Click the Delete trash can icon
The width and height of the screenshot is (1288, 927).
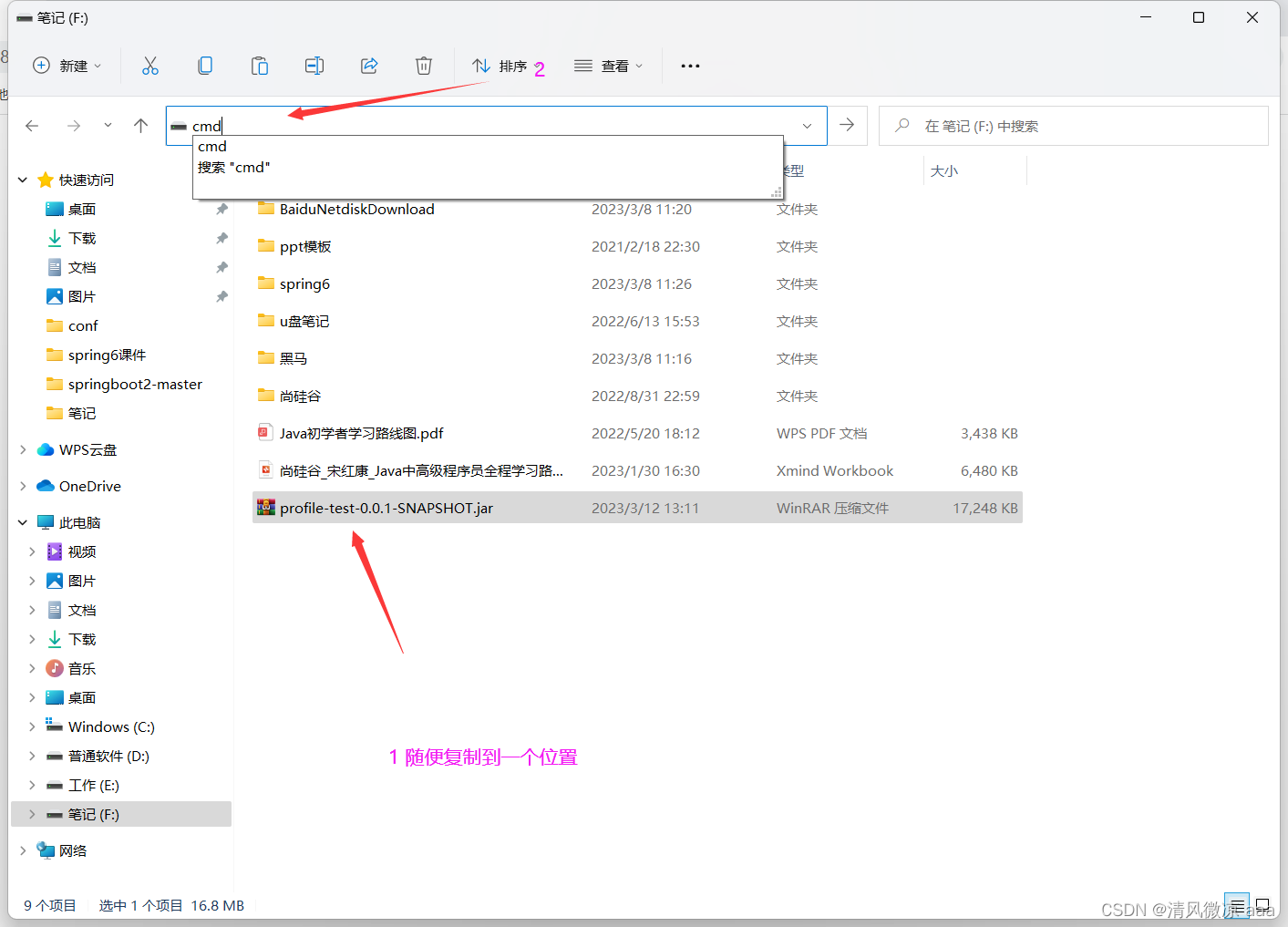pyautogui.click(x=424, y=66)
